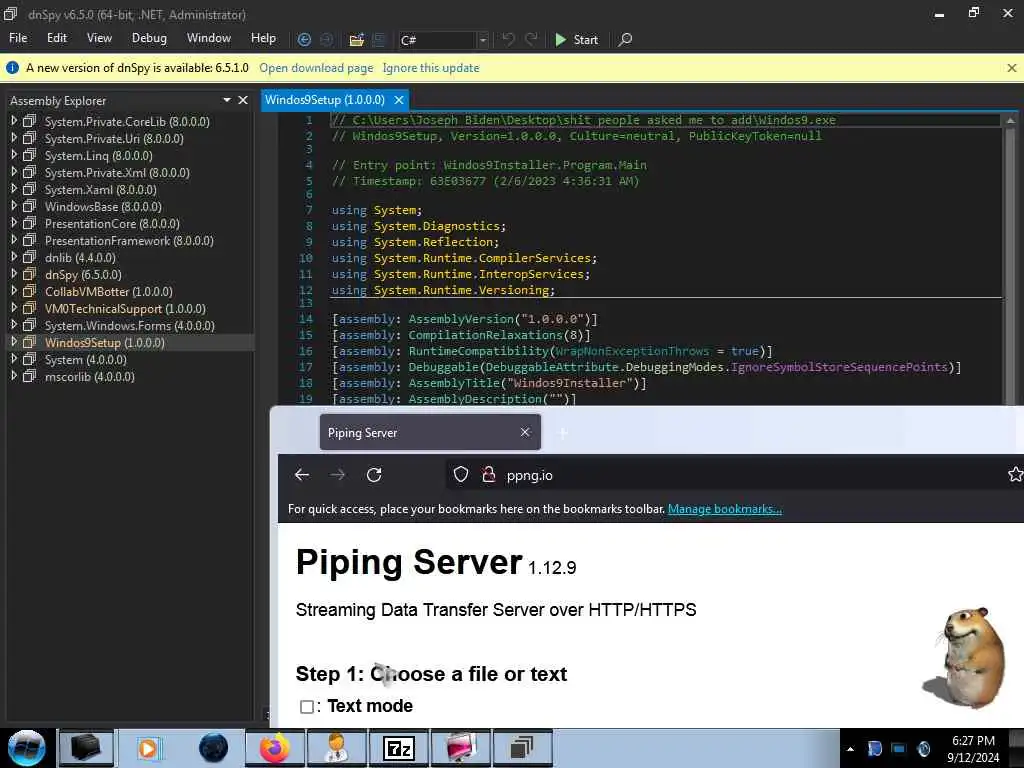Open the Help menu

[263, 38]
